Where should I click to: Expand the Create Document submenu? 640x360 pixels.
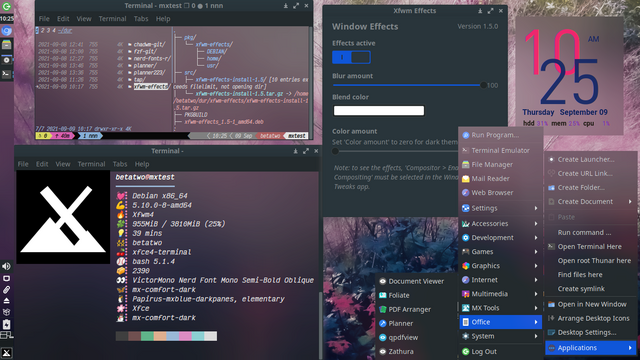(x=591, y=202)
